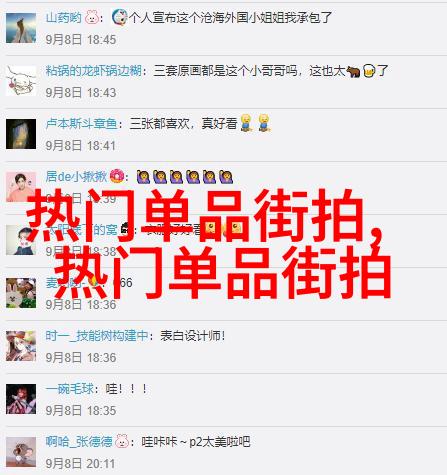The height and width of the screenshot is (475, 447).
Task: Click the avatar of 时一_技能树构建中
Action: (21, 346)
